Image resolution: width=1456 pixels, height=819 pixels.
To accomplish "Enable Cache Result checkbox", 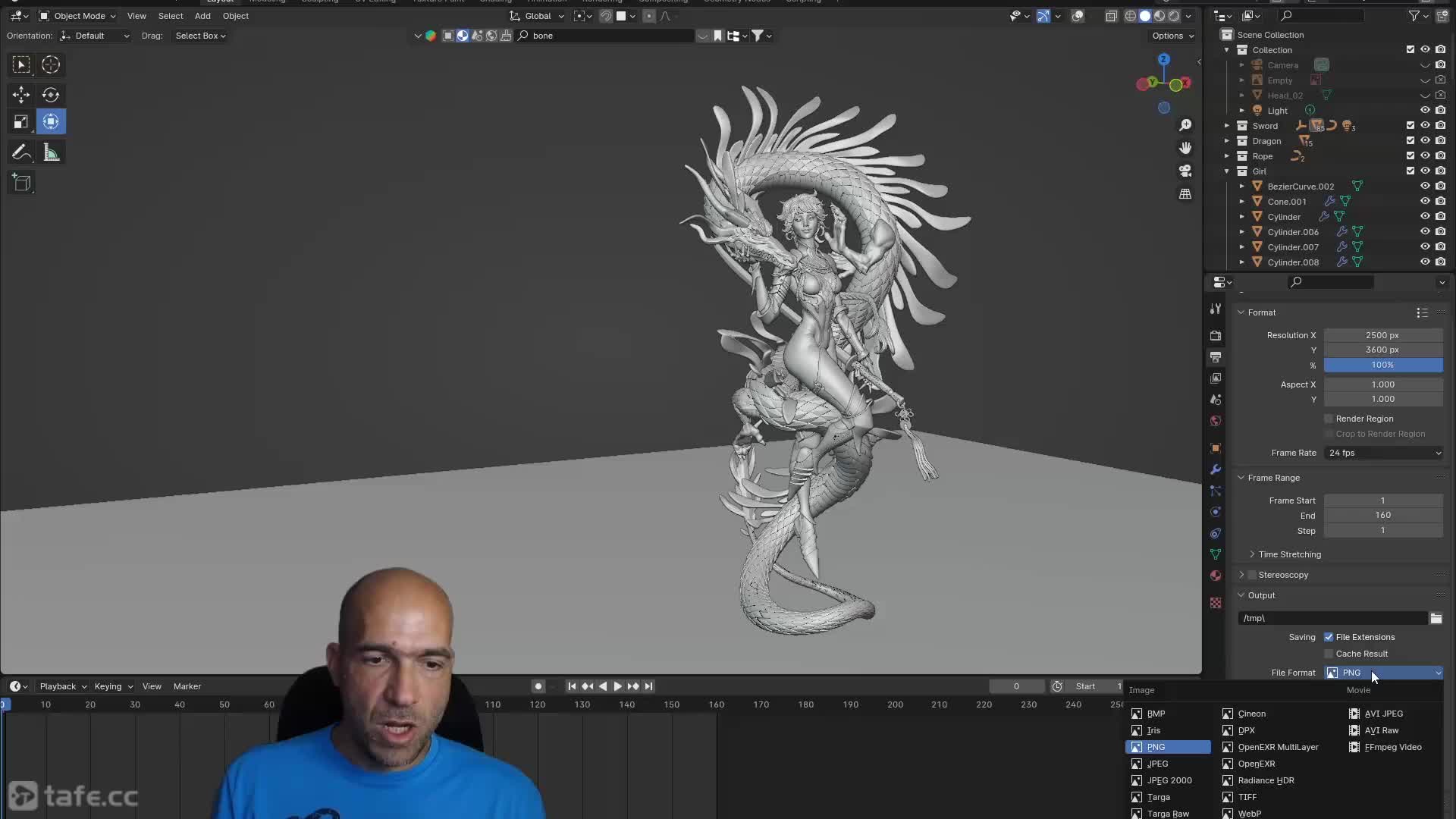I will pyautogui.click(x=1329, y=654).
